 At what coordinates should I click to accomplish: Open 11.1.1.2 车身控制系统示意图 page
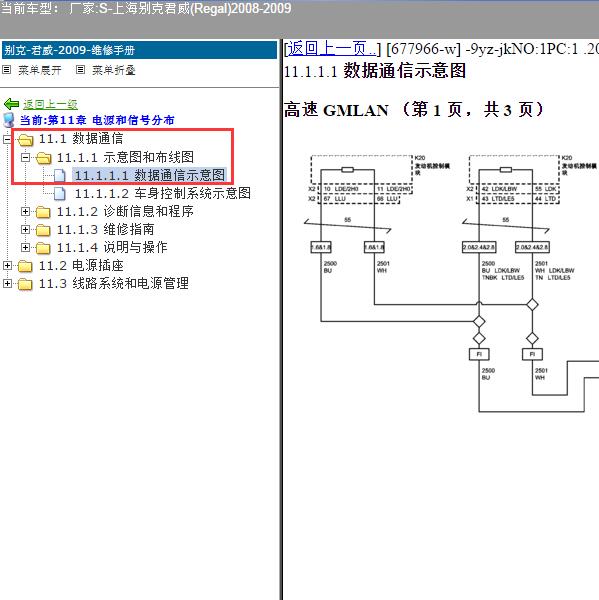[163, 193]
